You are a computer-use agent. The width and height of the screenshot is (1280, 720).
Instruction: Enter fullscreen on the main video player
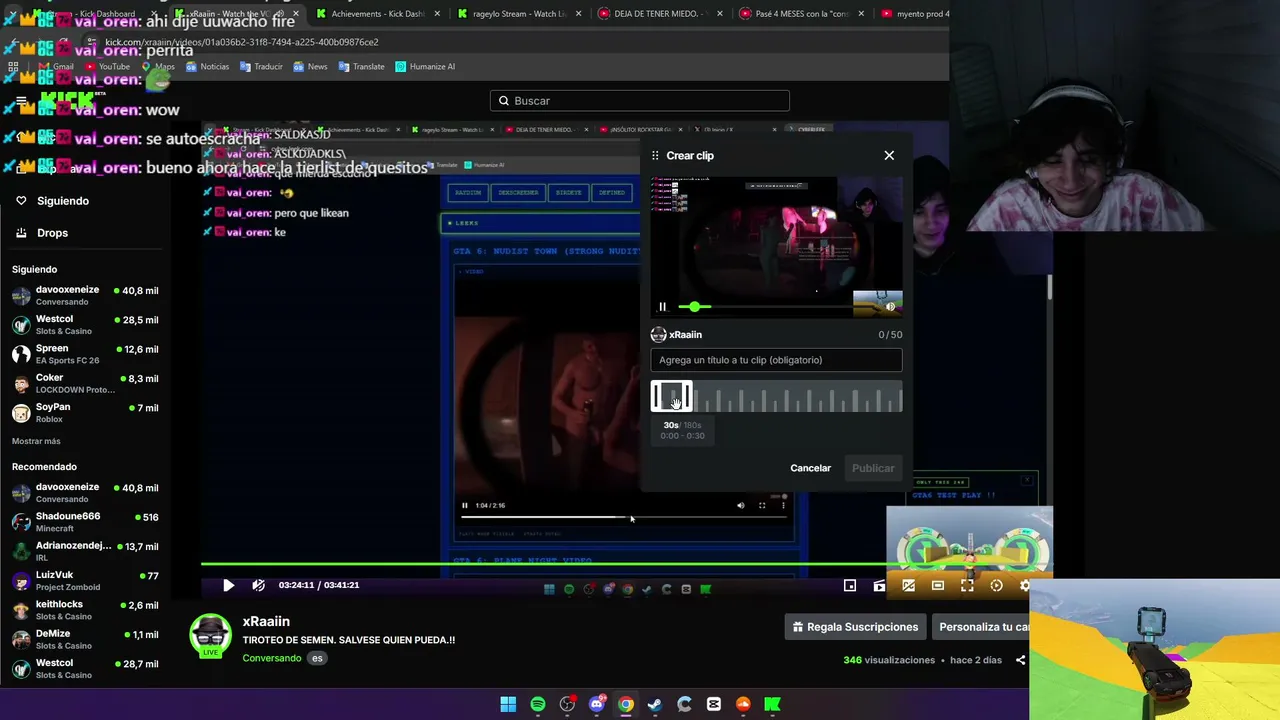coord(967,585)
